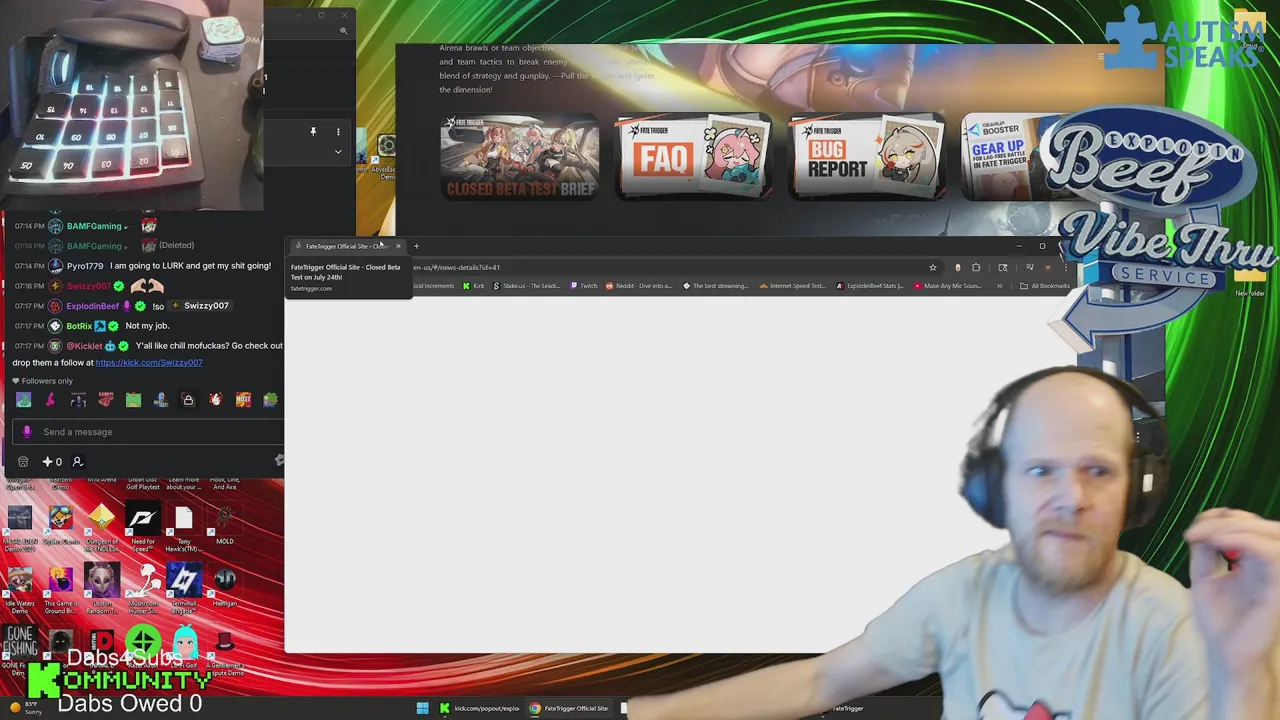Viewport: 1280px width, 720px height.
Task: Open the chat shop icon
Action: click(23, 462)
